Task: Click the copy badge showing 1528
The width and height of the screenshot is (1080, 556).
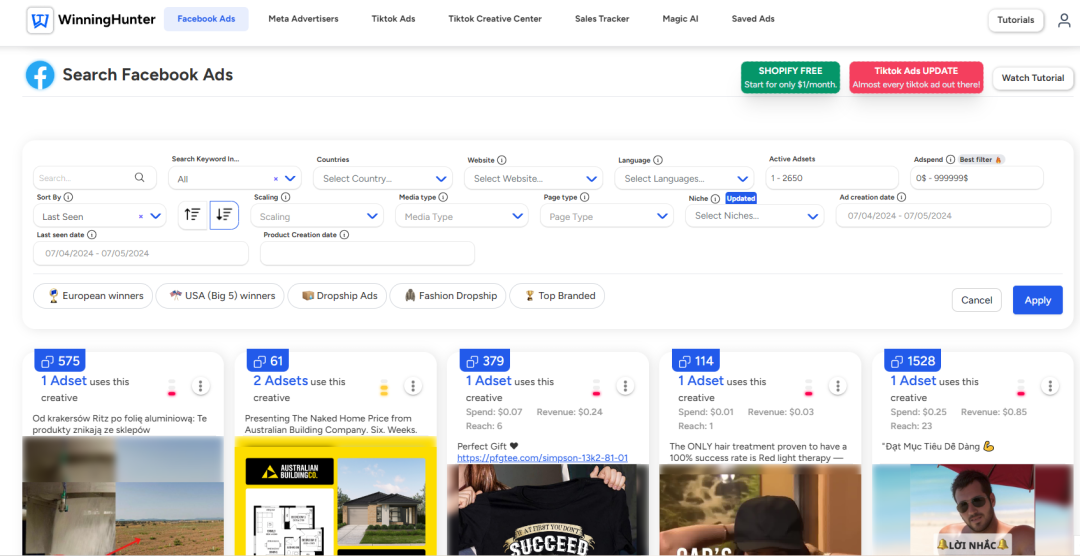Action: coord(915,361)
